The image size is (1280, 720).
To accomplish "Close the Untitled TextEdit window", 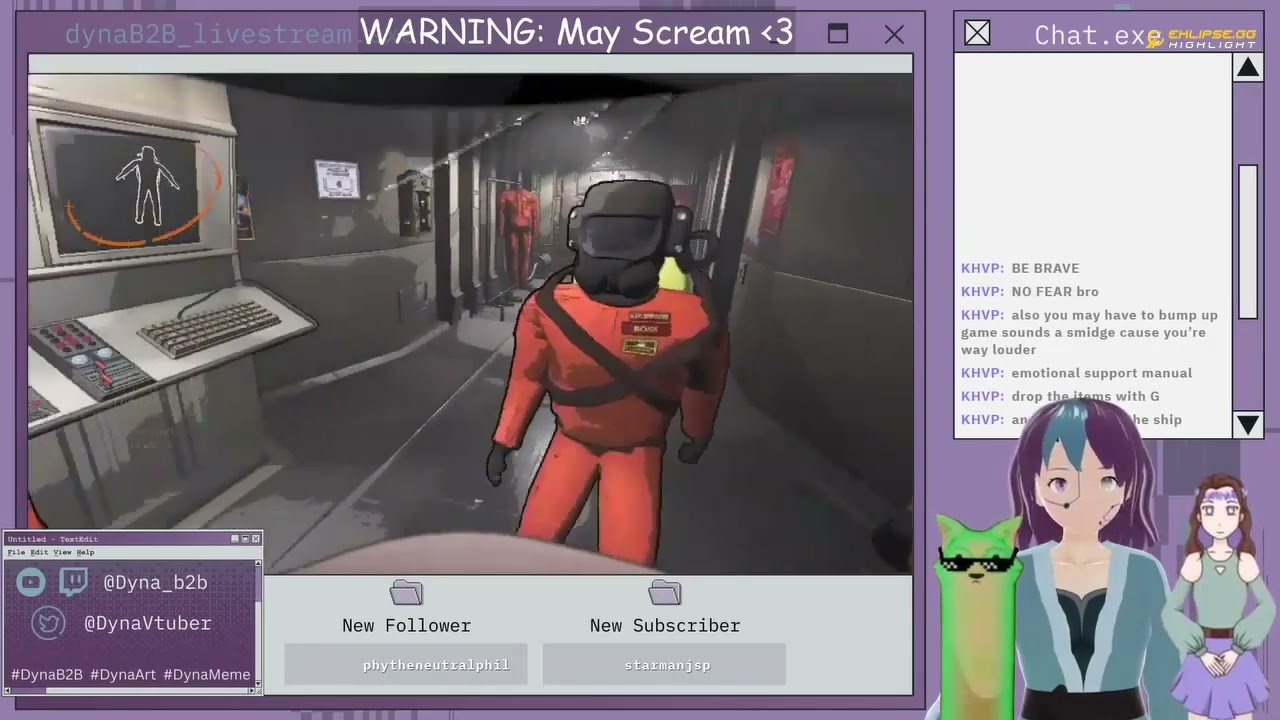I will click(256, 539).
